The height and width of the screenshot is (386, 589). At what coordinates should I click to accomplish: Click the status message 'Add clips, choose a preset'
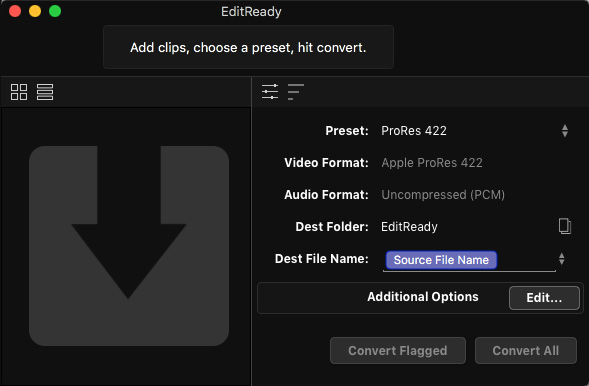coord(248,48)
